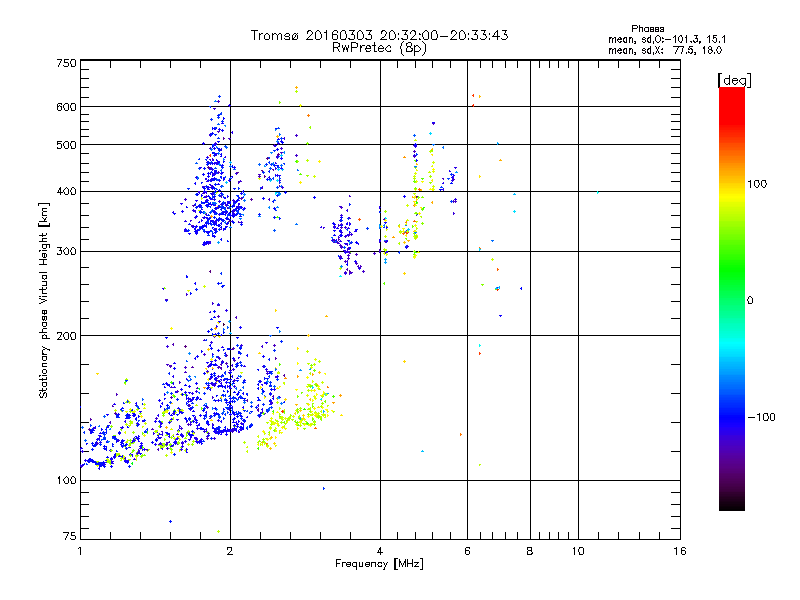Image resolution: width=800 pixels, height=600 pixels.
Task: Click y-axis tick label '200'
Action: pos(66,336)
